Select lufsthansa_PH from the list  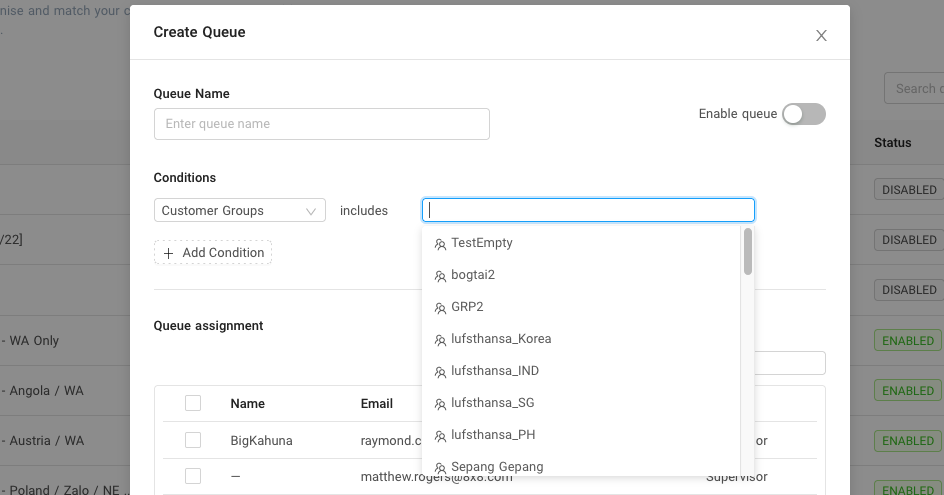tap(493, 435)
